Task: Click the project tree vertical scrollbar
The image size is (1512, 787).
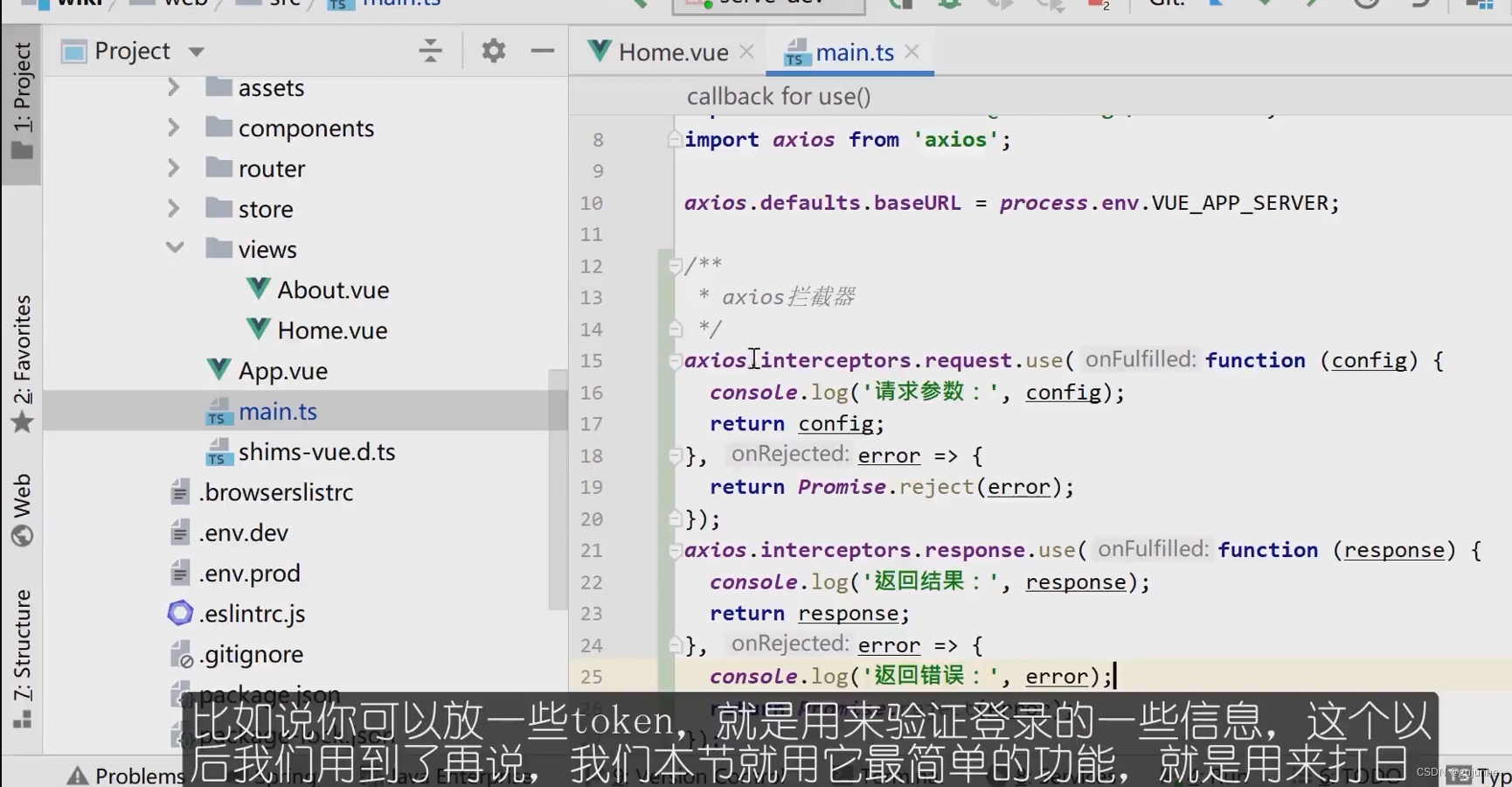Action: [557, 490]
